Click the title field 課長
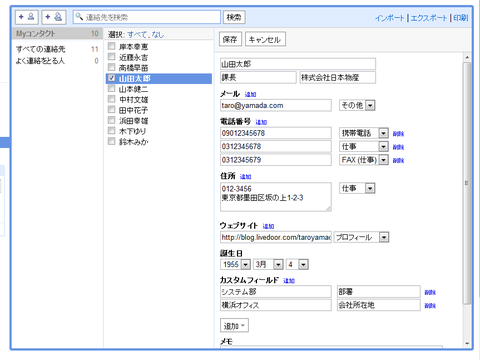 tap(258, 77)
